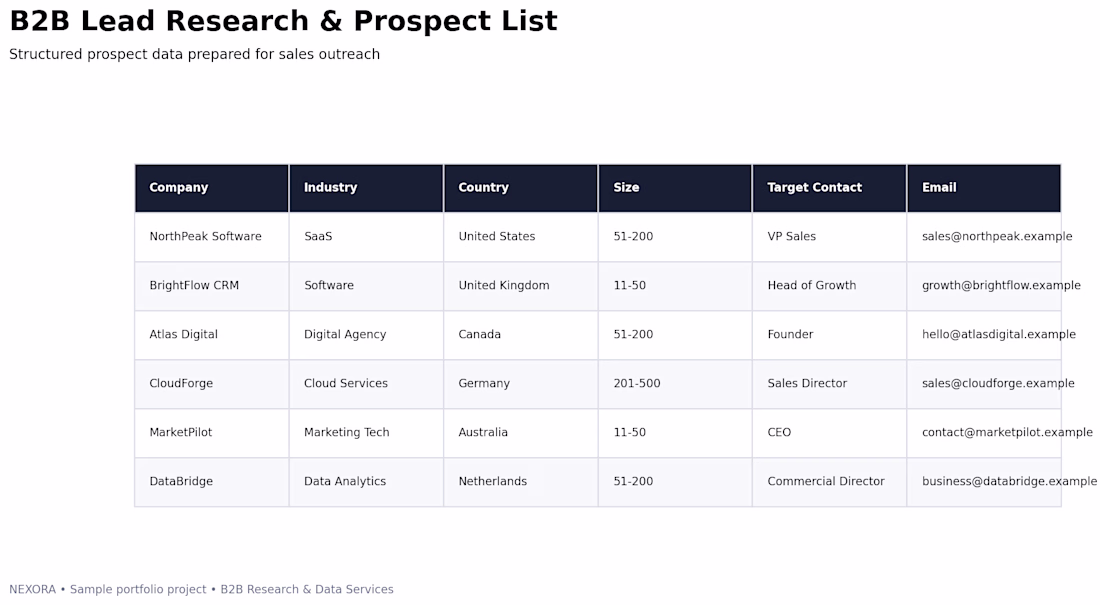Viewport: 1100px width, 605px height.
Task: Select the Atlas Digital company cell
Action: (212, 335)
